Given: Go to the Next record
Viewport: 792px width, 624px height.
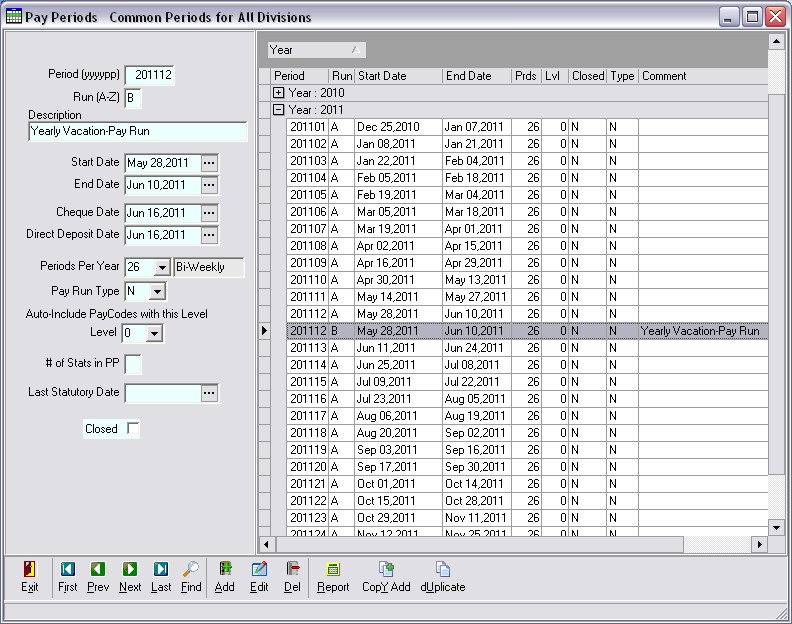Looking at the screenshot, I should click(130, 576).
